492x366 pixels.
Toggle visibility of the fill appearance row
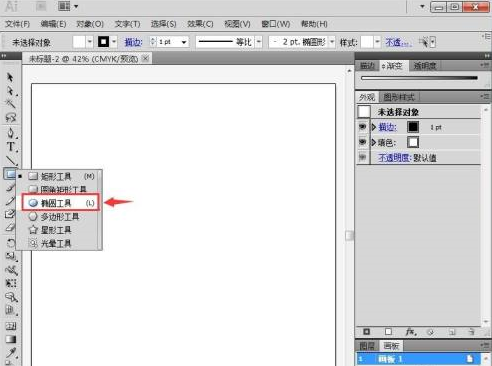(363, 142)
